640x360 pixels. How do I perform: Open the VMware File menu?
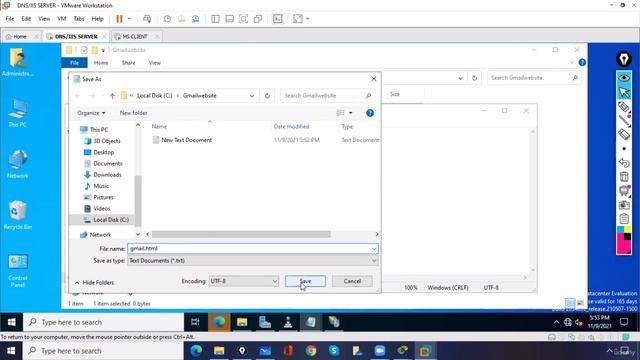click(x=10, y=19)
